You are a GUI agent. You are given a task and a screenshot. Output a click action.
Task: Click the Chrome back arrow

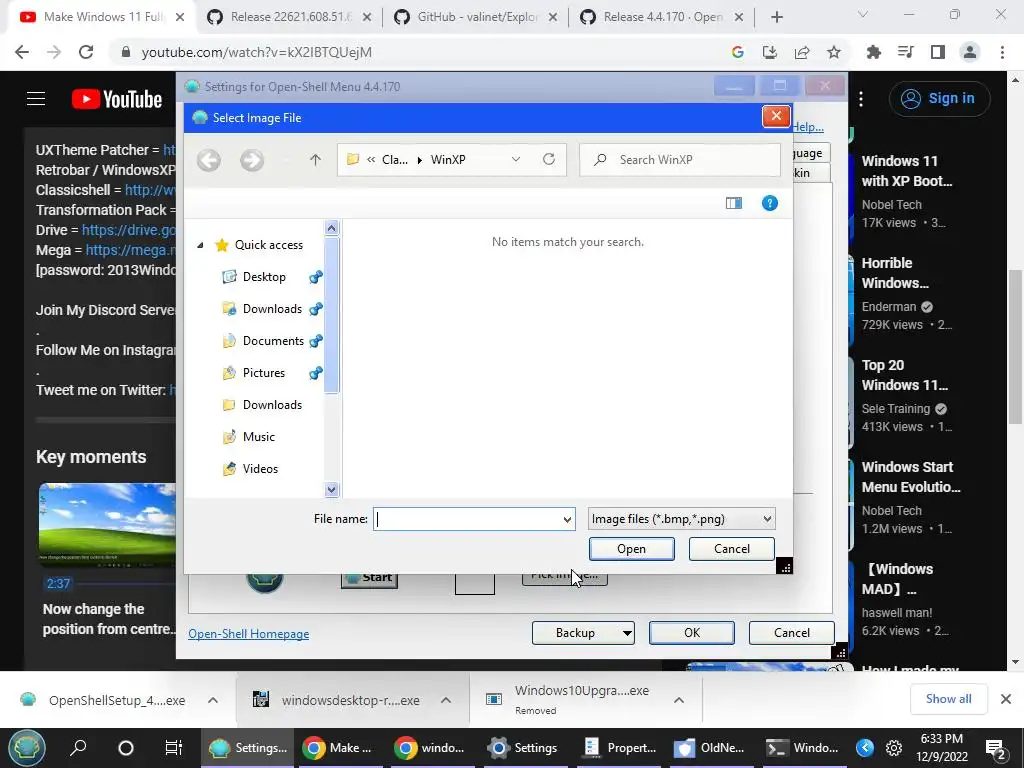22,52
